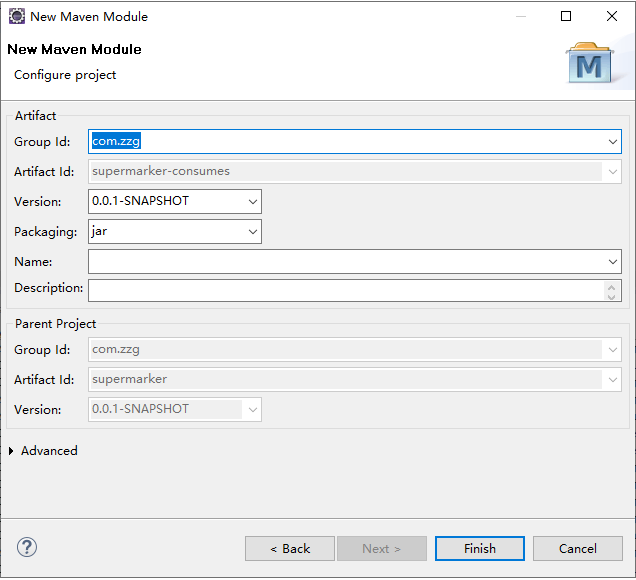The width and height of the screenshot is (636, 580).
Task: Click the jar Packaging field
Action: point(175,232)
